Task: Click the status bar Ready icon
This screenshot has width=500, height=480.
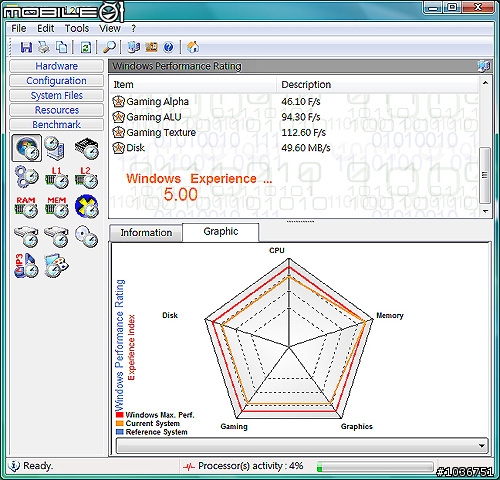Action: click(x=14, y=466)
